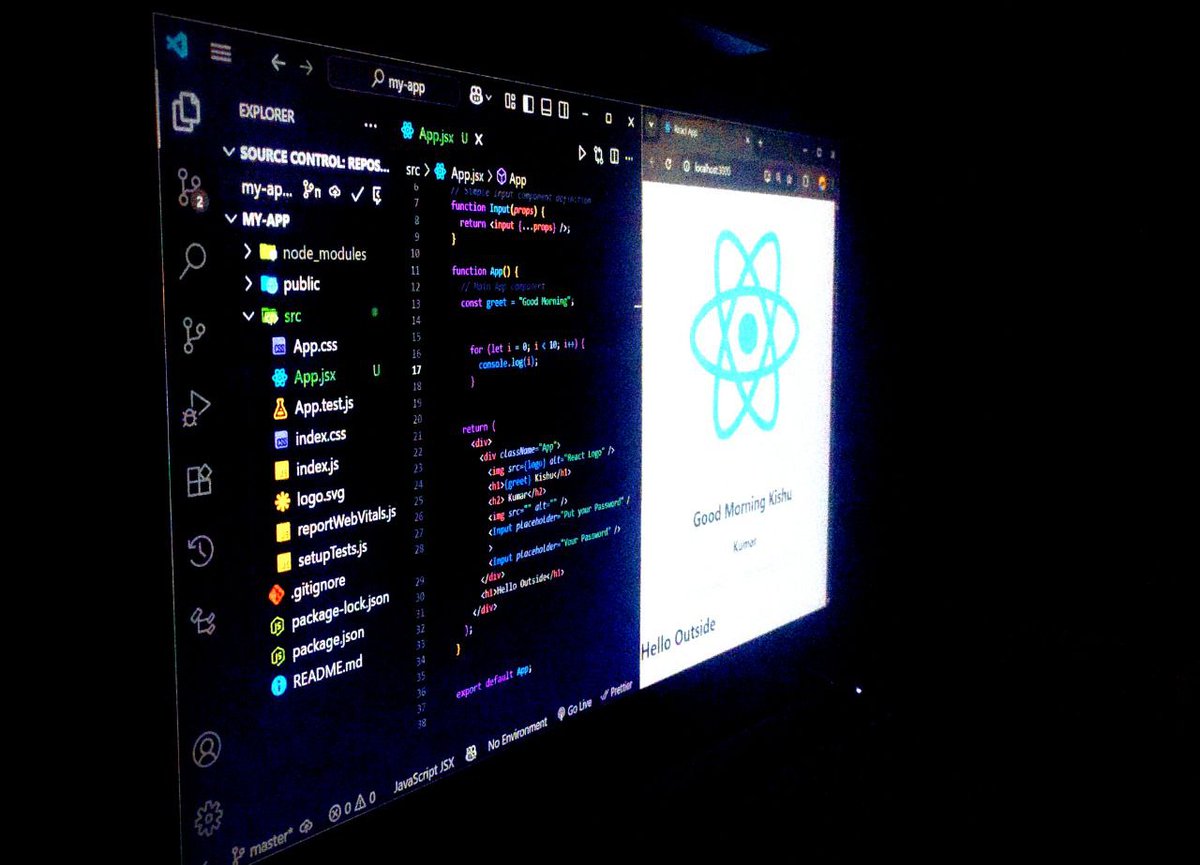Viewport: 1200px width, 865px height.
Task: Click the my-app command center search box
Action: pos(394,82)
